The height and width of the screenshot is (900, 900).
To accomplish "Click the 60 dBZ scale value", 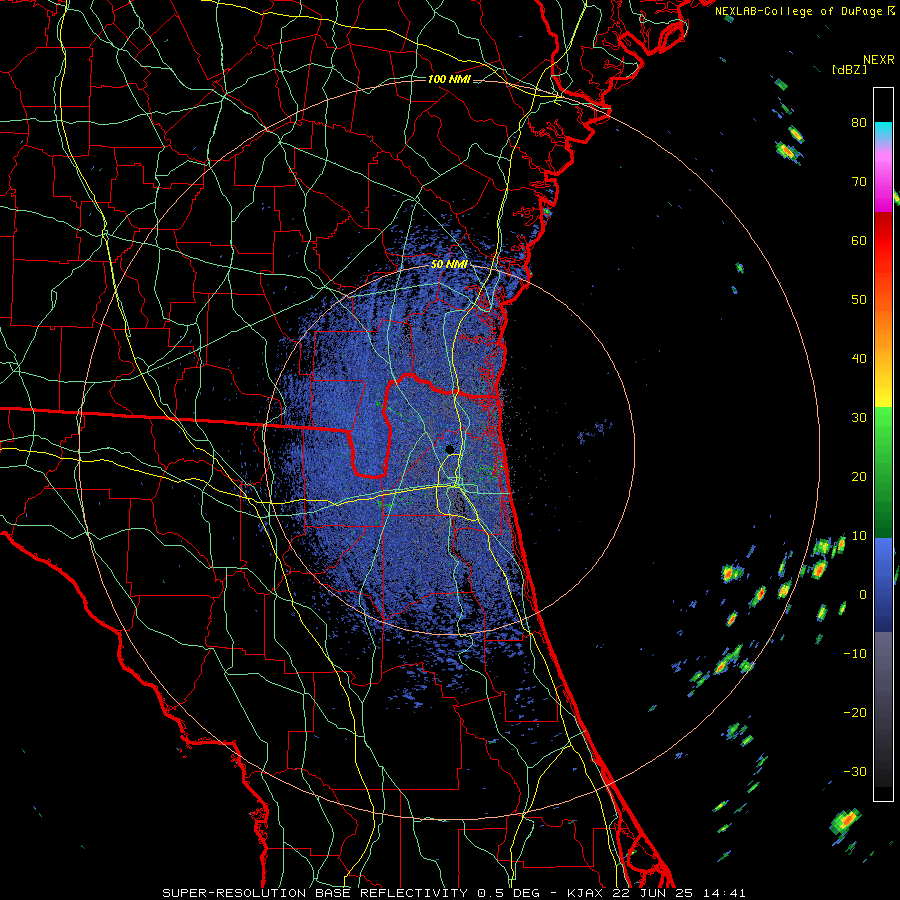I will click(859, 240).
